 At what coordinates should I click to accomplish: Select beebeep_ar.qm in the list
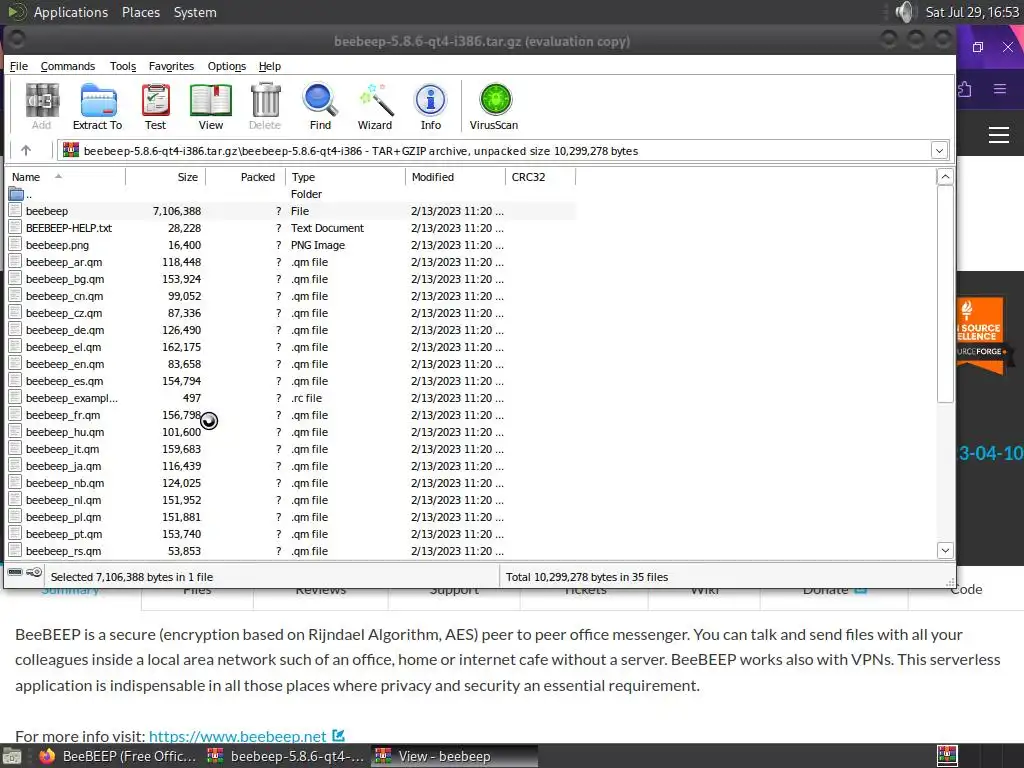click(291, 262)
